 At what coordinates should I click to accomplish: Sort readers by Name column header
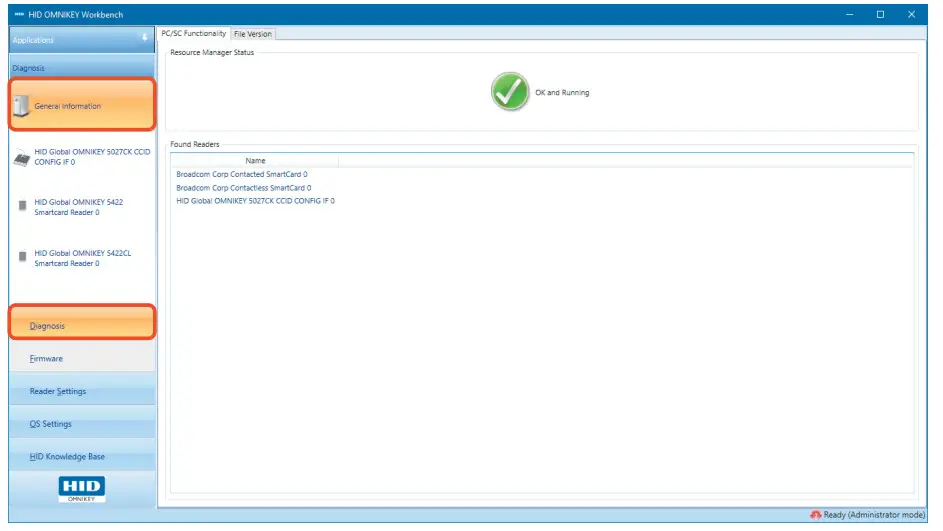pyautogui.click(x=255, y=161)
